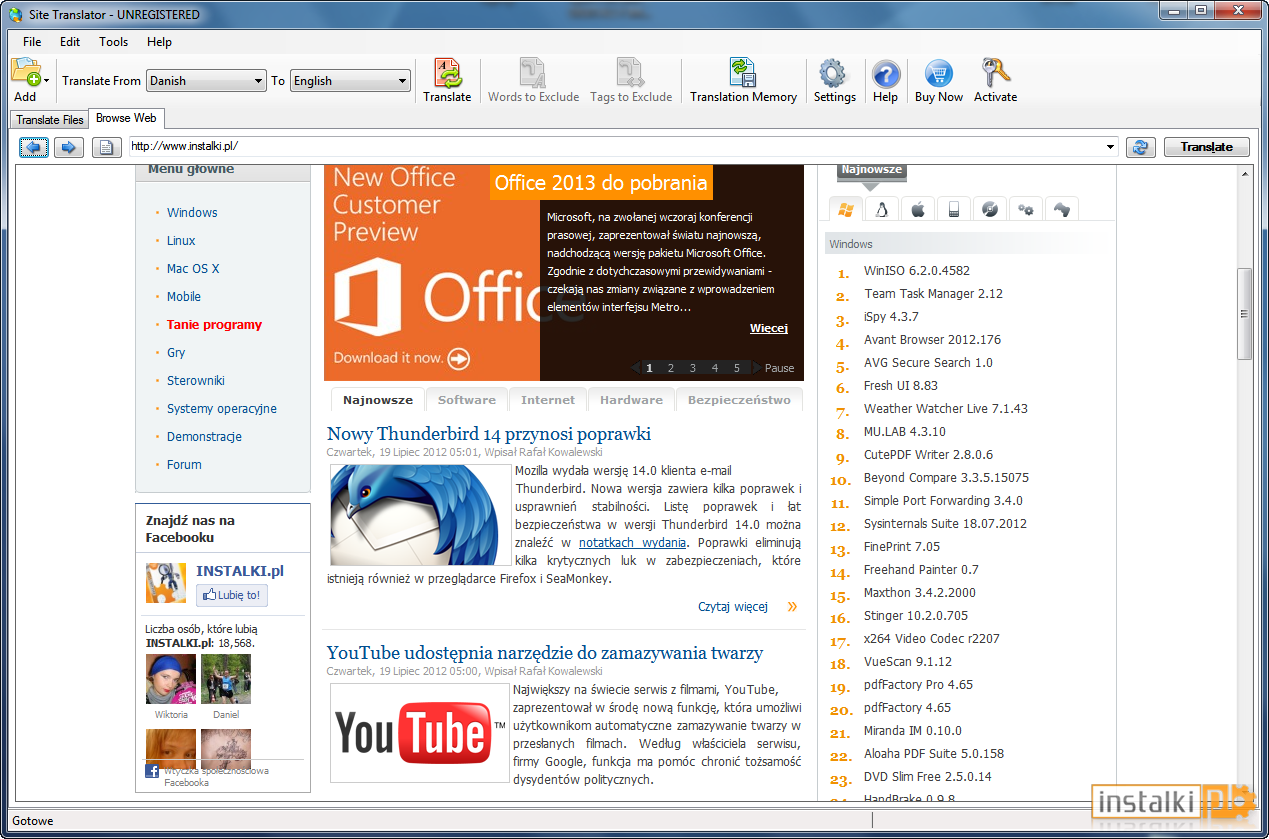The height and width of the screenshot is (839, 1269).
Task: Select the Linux penguin tab icon
Action: tap(881, 209)
